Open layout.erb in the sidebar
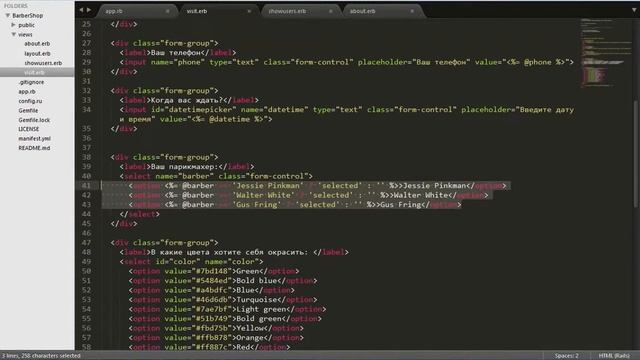 [x=37, y=53]
